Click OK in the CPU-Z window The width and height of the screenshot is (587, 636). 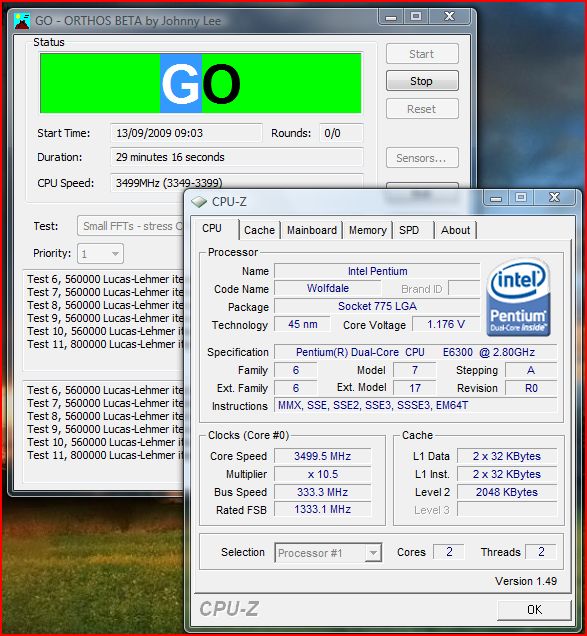(x=534, y=610)
